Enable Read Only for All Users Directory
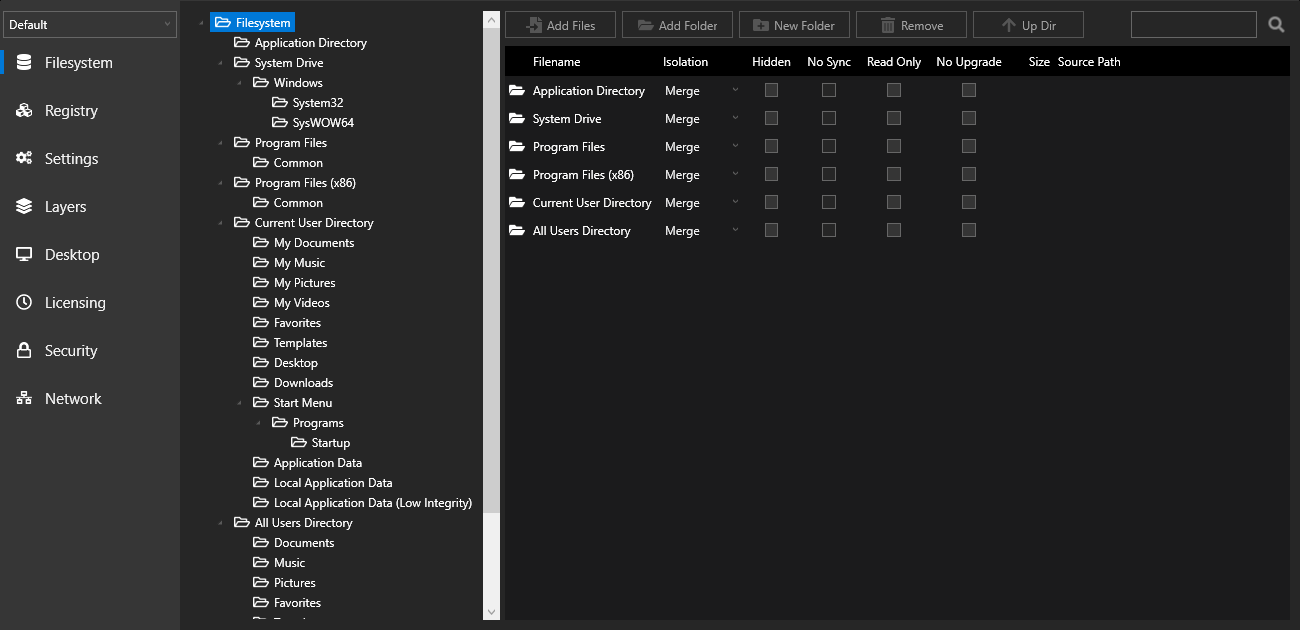 tap(894, 230)
